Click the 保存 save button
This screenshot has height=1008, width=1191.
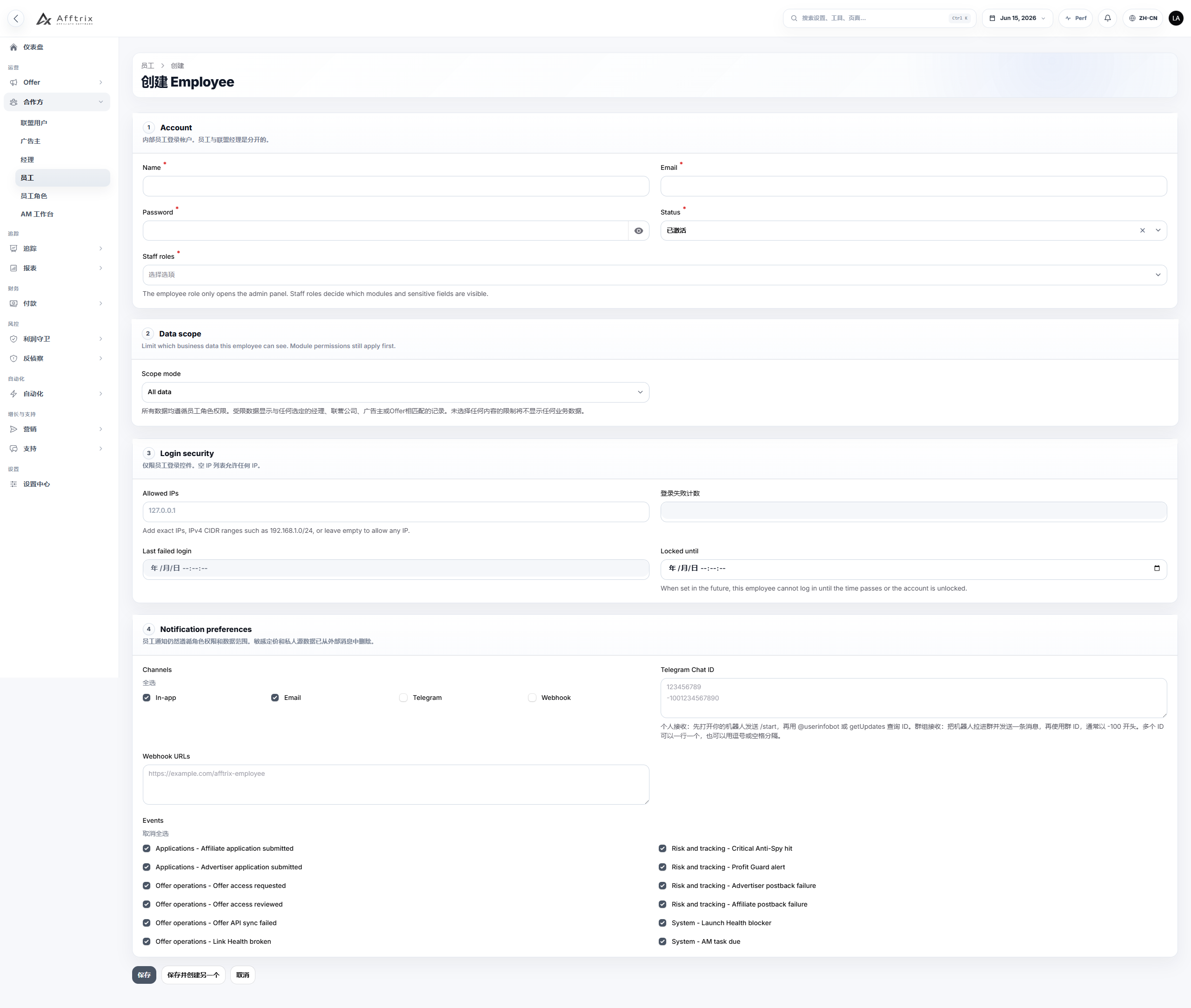(144, 975)
